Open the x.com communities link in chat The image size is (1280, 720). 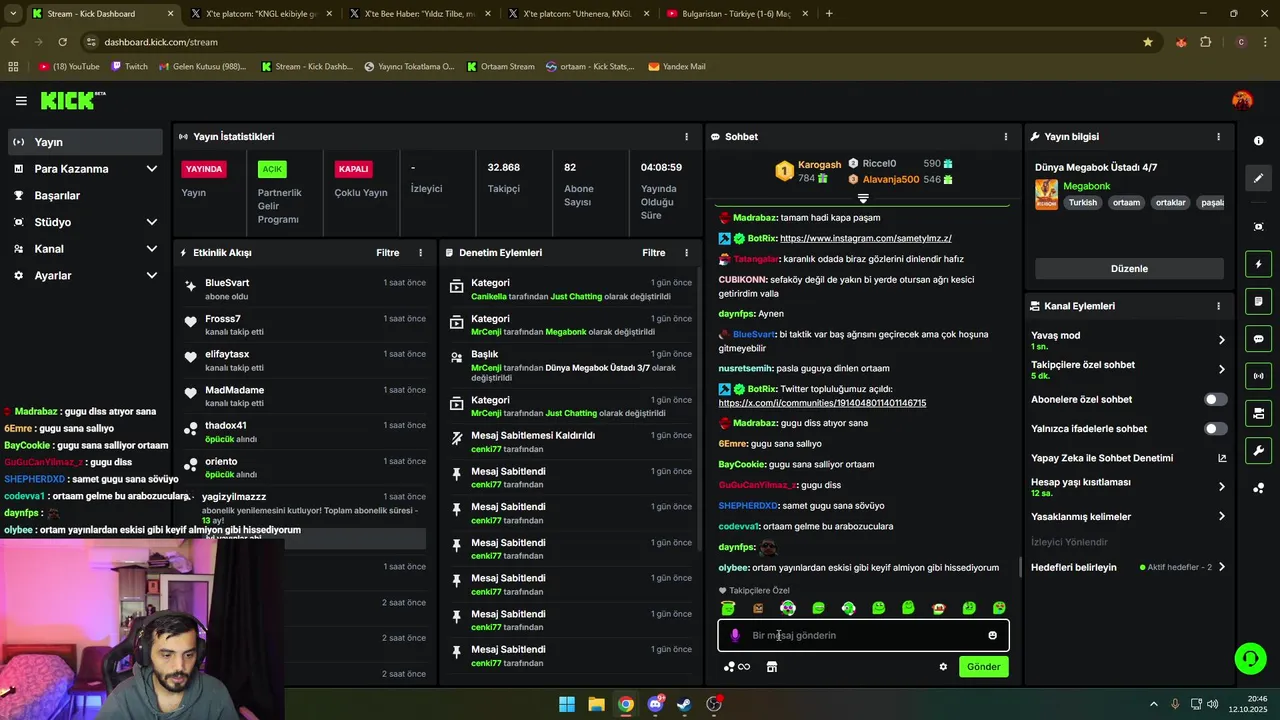click(822, 403)
